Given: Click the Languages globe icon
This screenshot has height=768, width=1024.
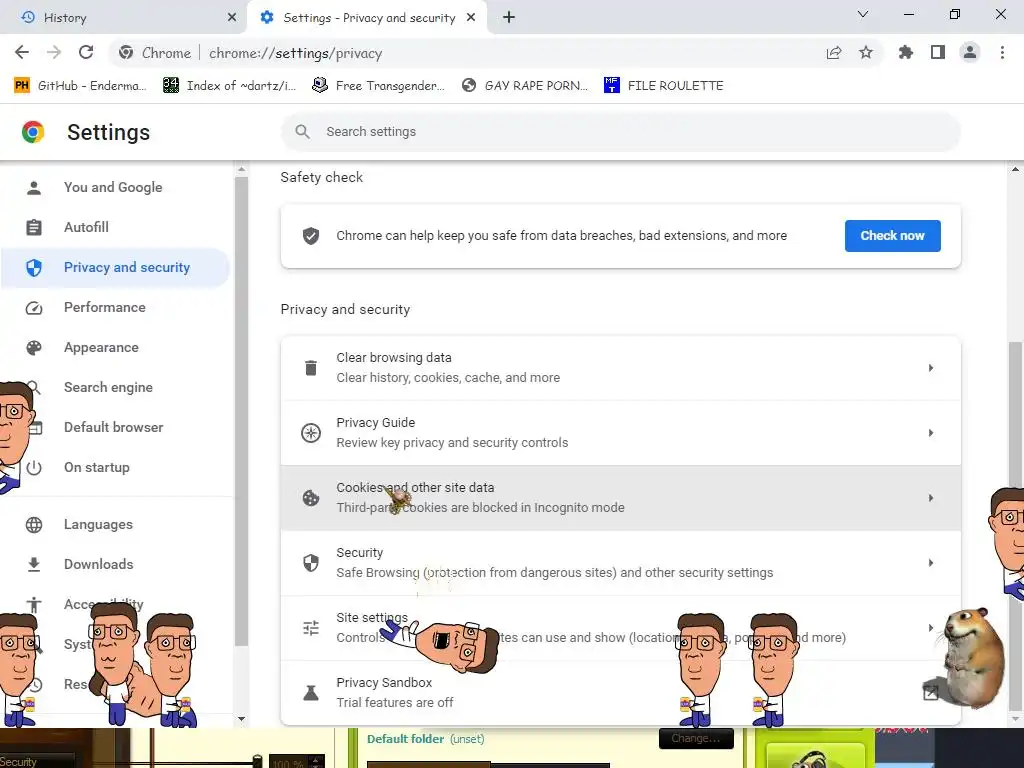Looking at the screenshot, I should tap(34, 525).
